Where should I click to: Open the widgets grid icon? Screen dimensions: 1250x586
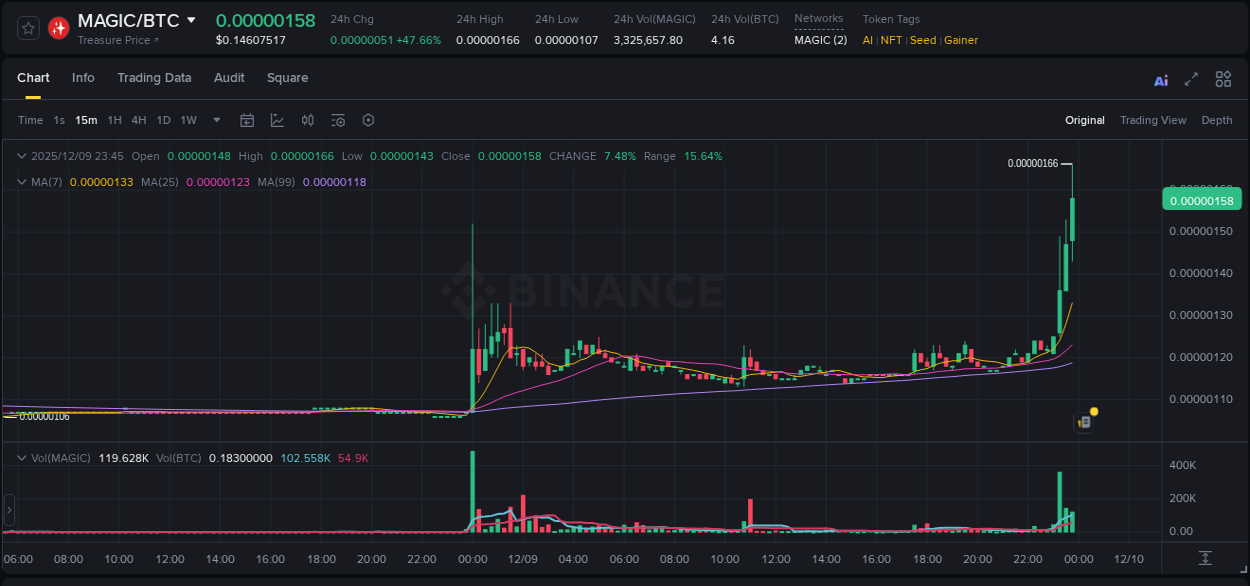(1223, 78)
